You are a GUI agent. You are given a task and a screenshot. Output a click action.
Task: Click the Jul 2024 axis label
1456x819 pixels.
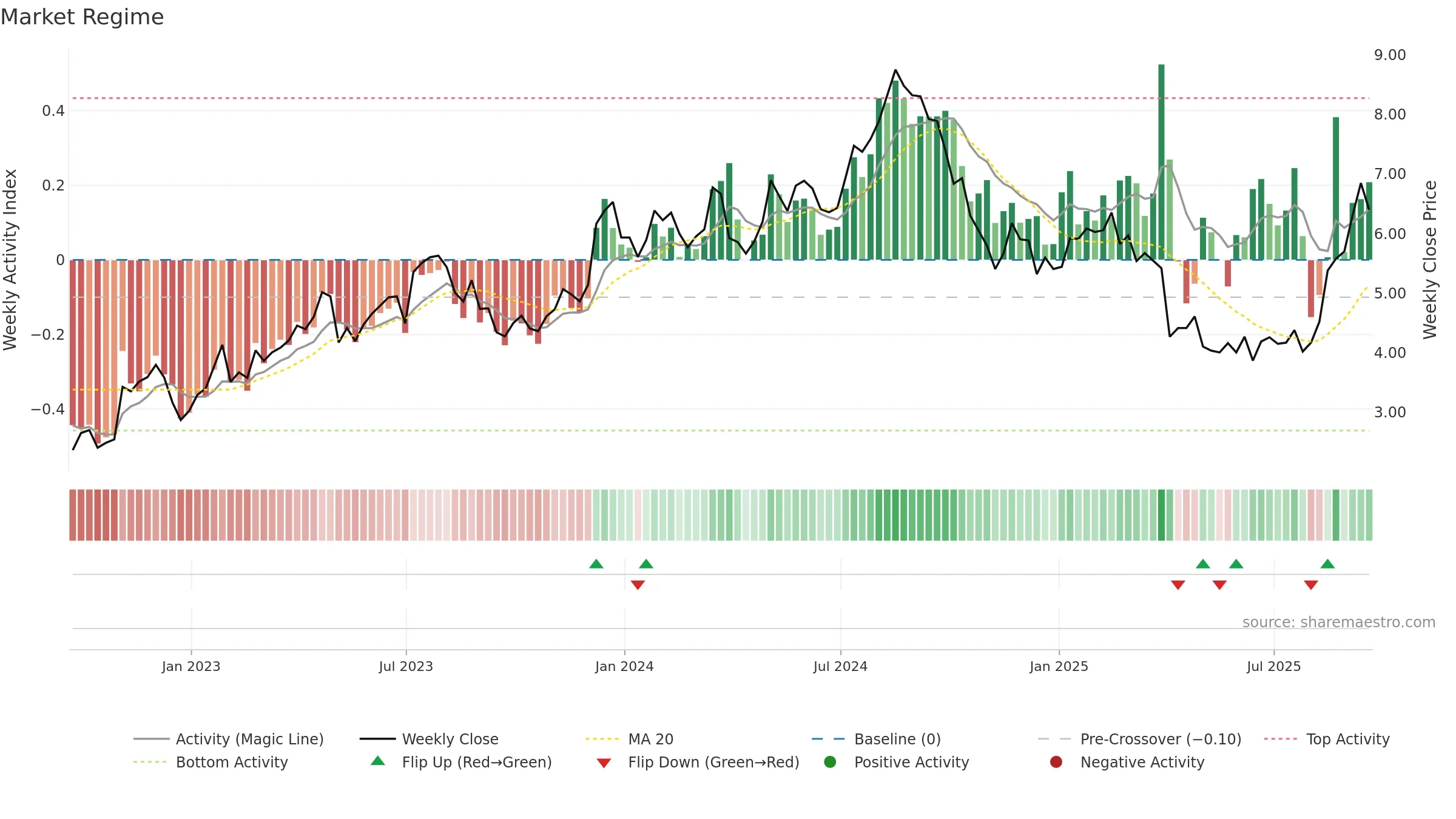coord(840,666)
